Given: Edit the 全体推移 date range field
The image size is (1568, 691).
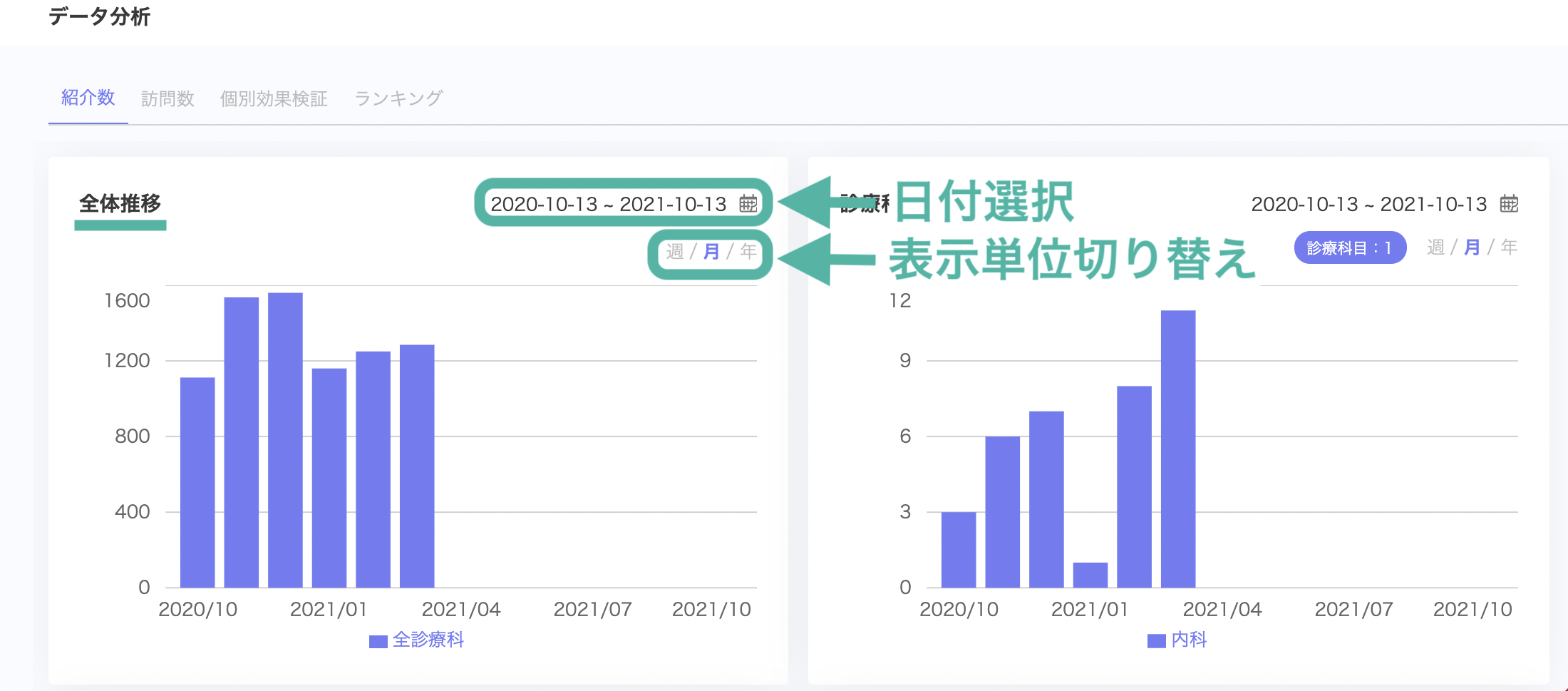Looking at the screenshot, I should [623, 203].
